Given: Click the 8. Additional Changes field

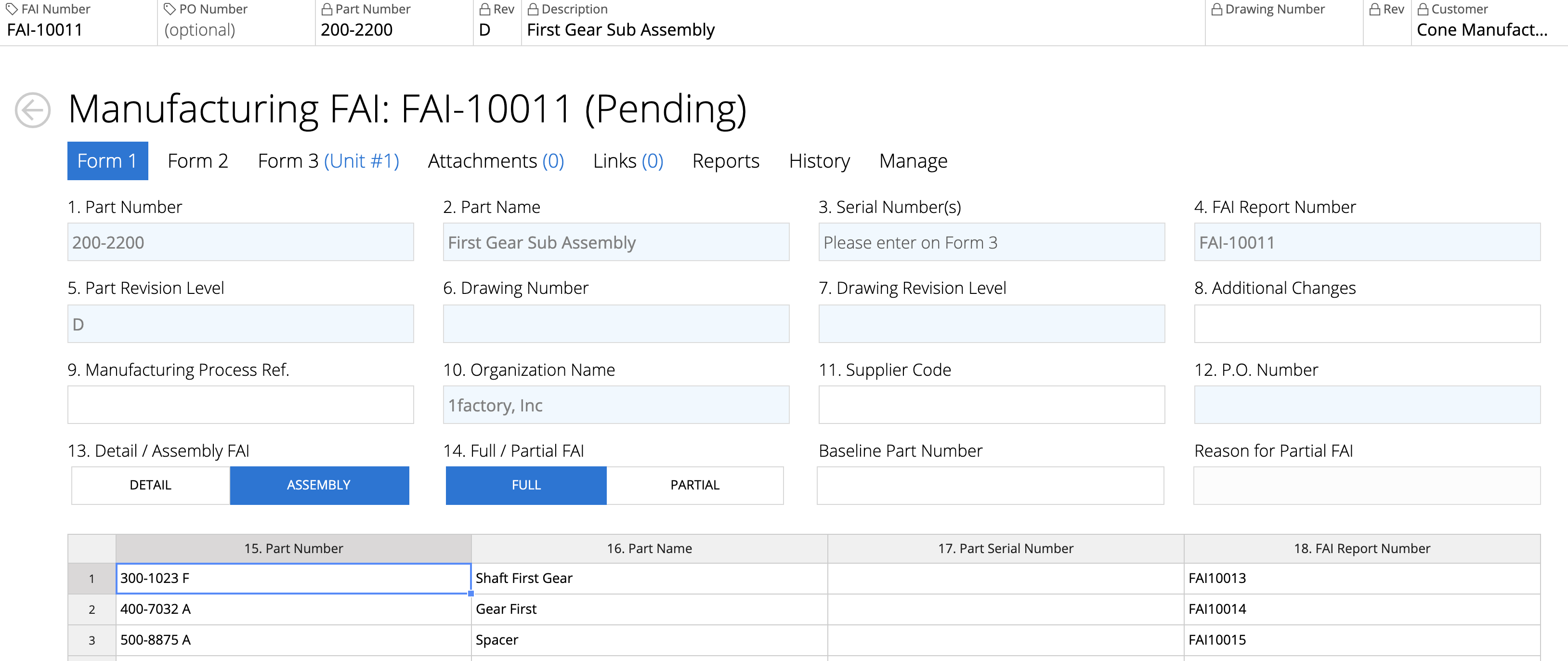Looking at the screenshot, I should 1367,323.
